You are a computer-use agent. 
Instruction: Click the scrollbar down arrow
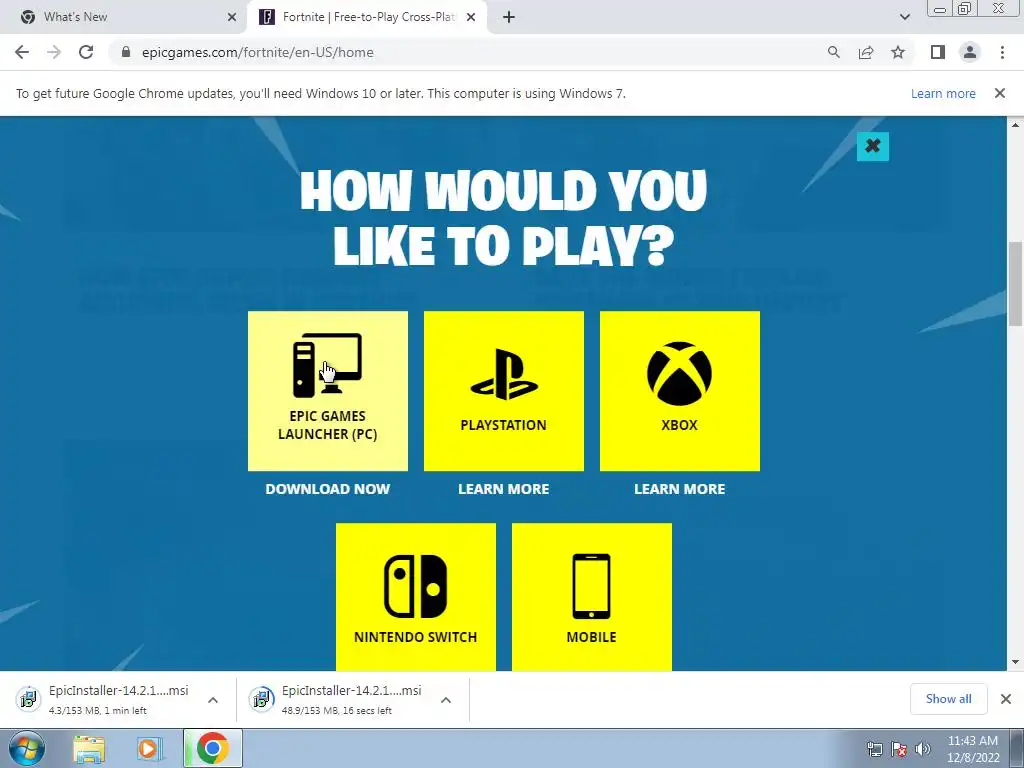pos(1016,662)
